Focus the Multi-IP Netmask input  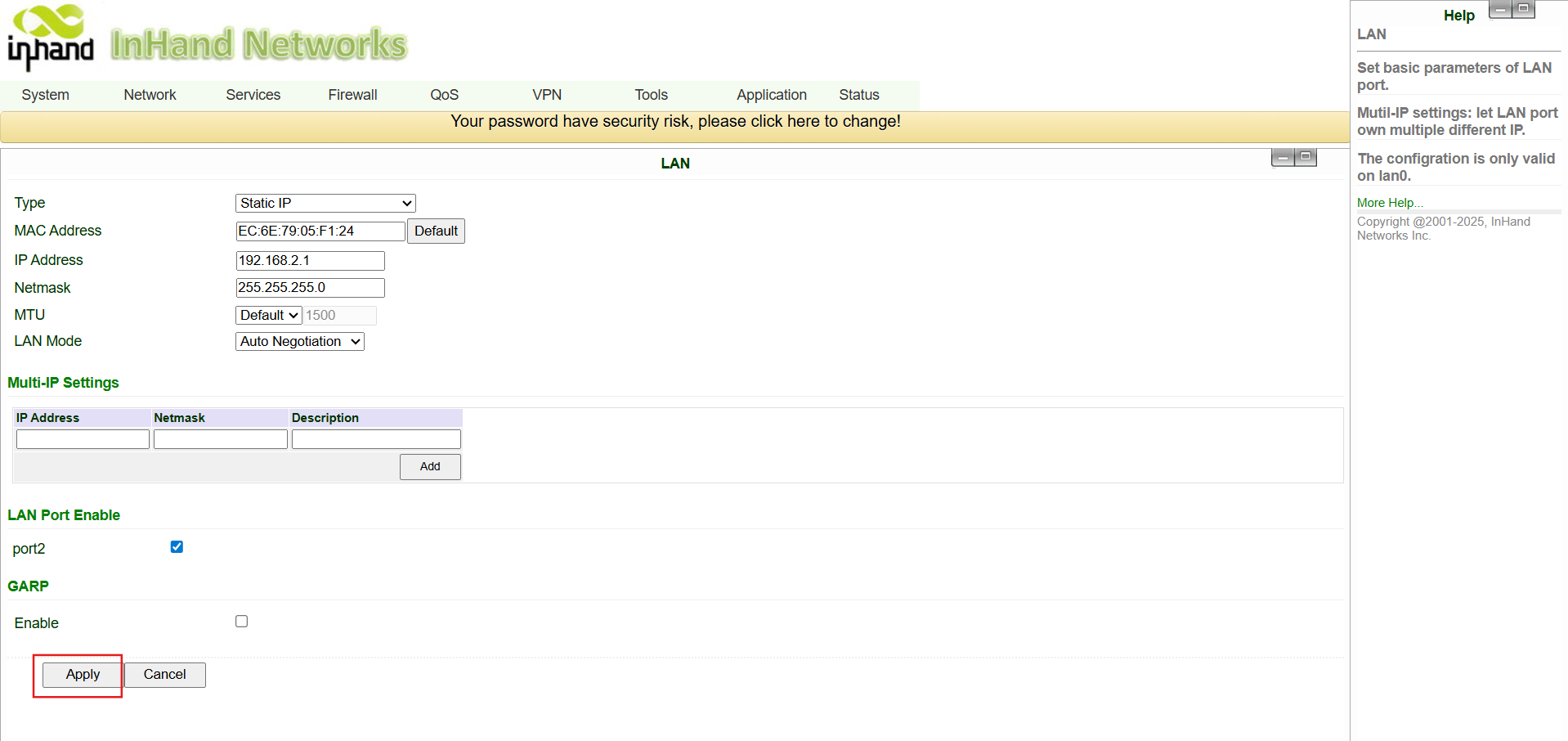click(x=221, y=439)
